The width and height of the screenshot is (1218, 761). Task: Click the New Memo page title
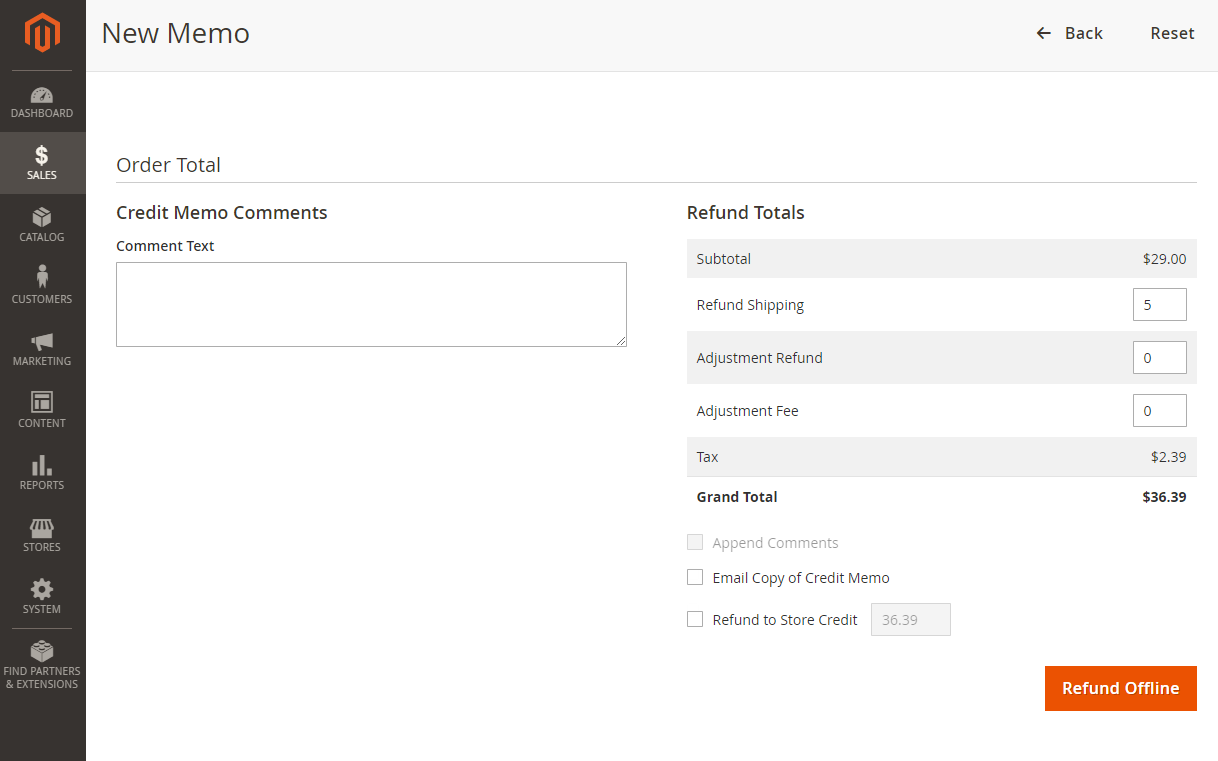click(176, 33)
